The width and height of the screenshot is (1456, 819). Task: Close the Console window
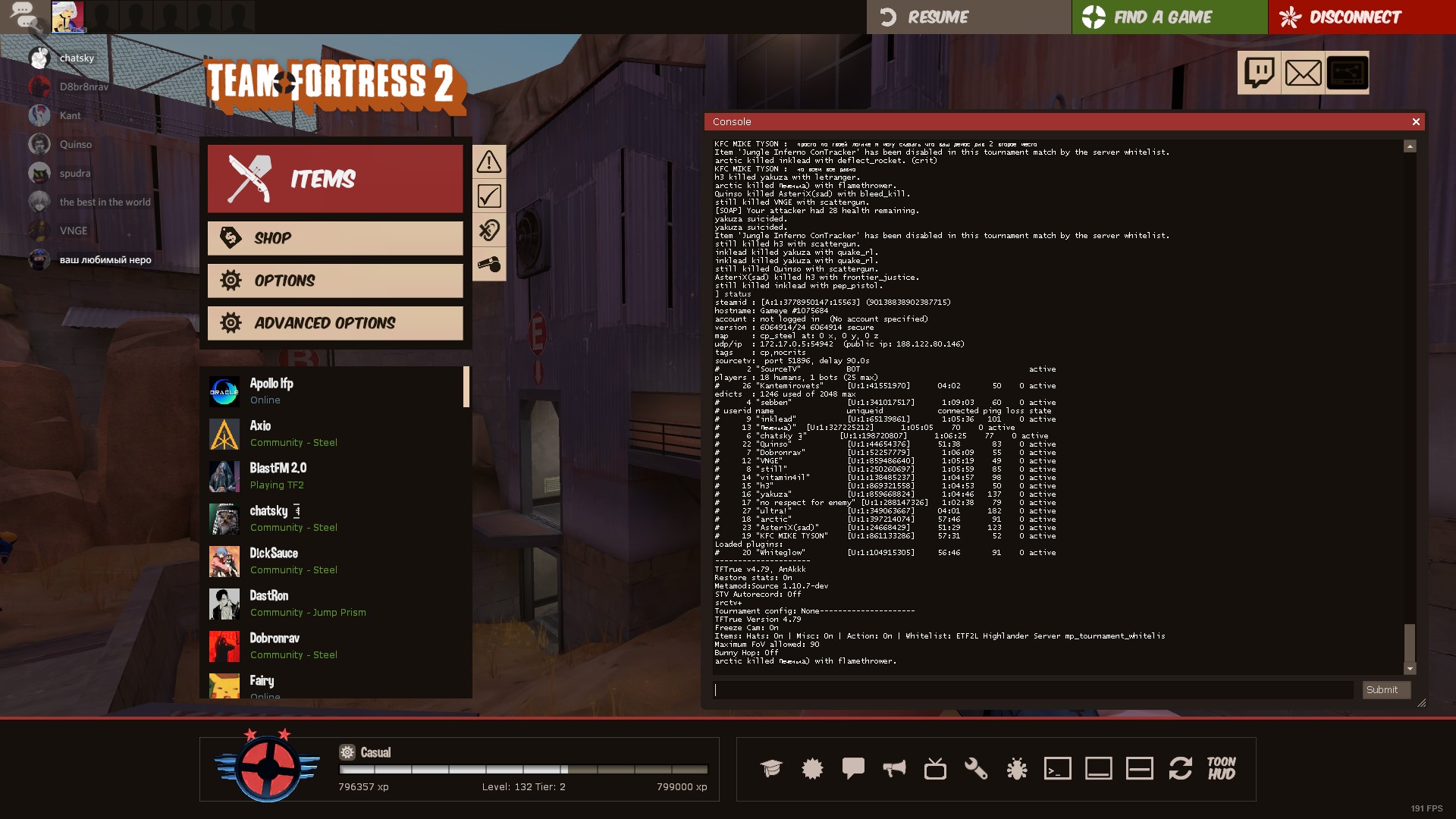pyautogui.click(x=1416, y=121)
